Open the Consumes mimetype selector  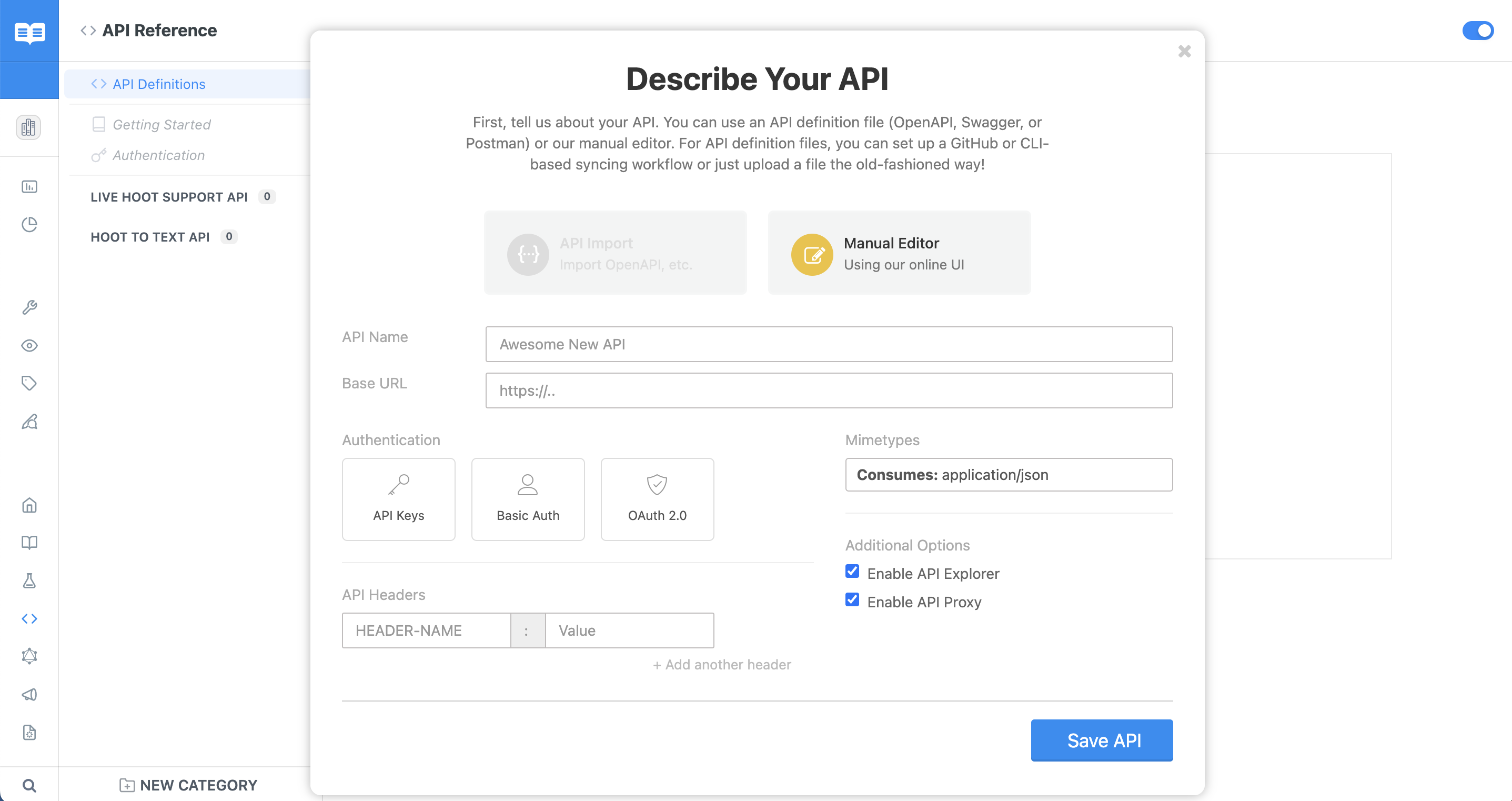point(1009,475)
